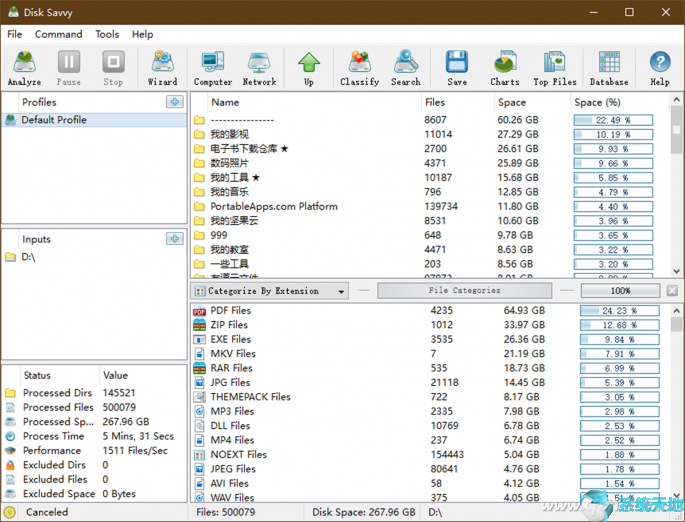Open the Tools menu
This screenshot has width=685, height=522.
[x=107, y=34]
